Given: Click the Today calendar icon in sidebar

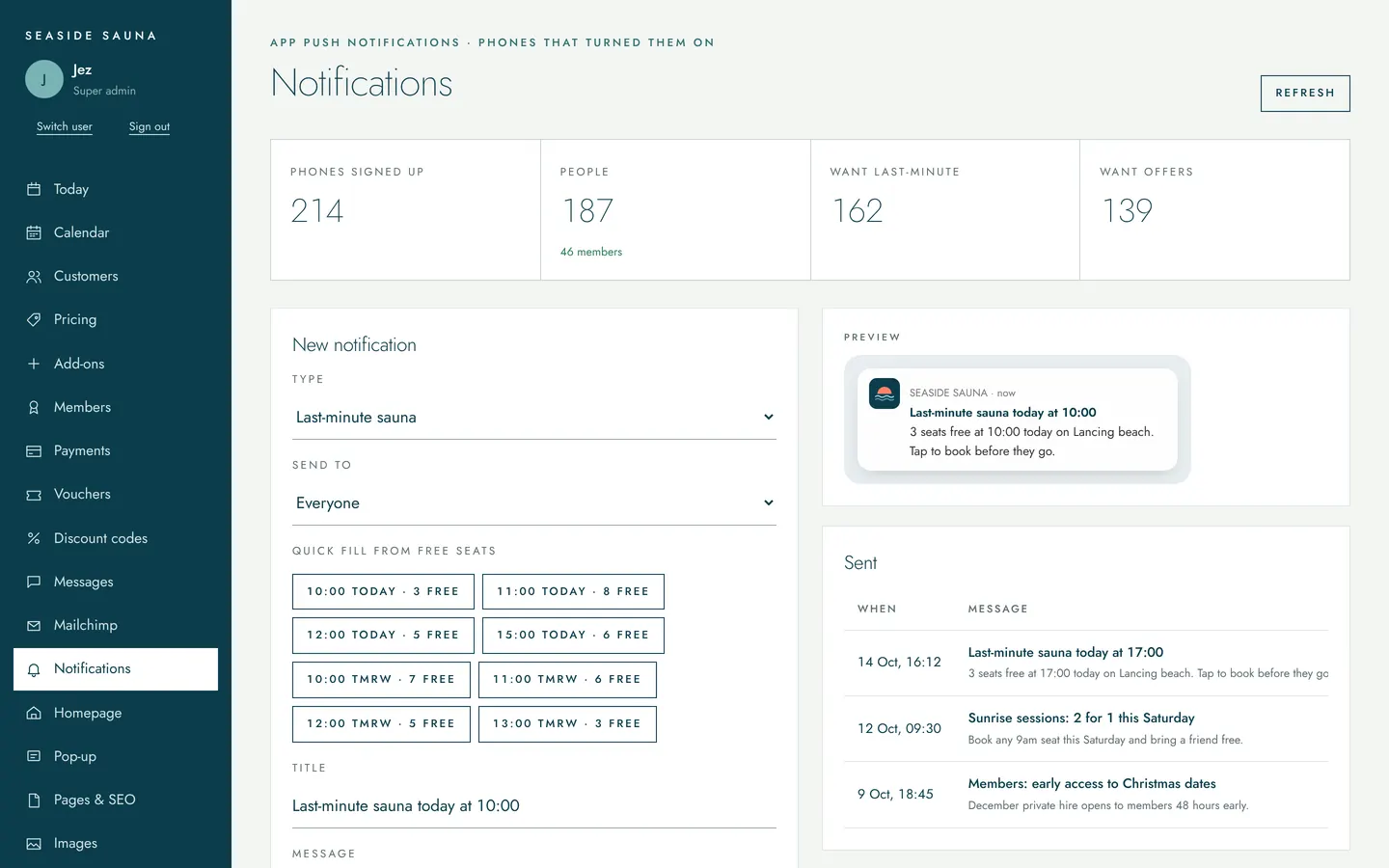Looking at the screenshot, I should coord(34,189).
